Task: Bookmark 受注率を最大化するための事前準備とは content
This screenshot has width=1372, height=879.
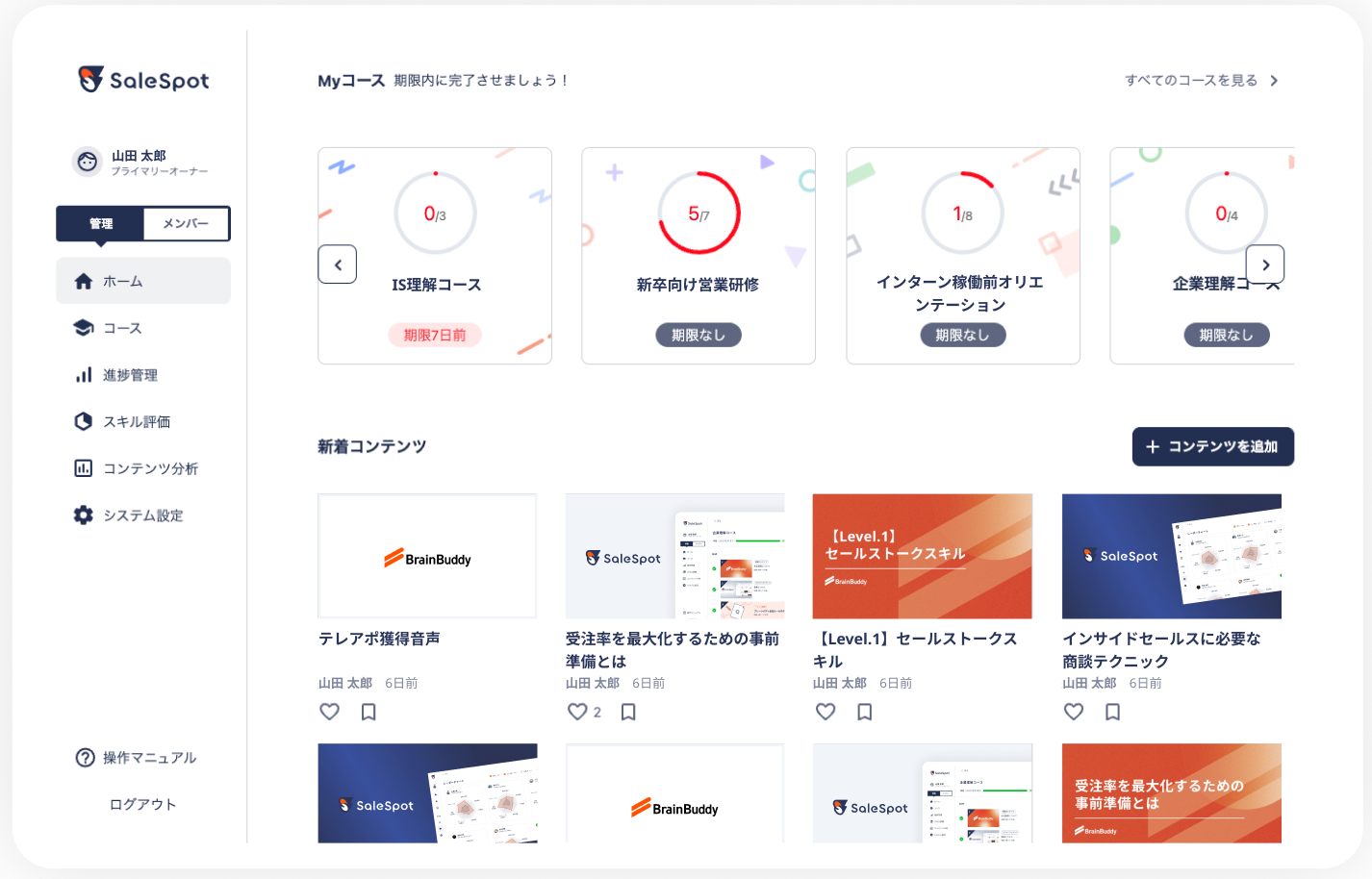Action: tap(628, 712)
